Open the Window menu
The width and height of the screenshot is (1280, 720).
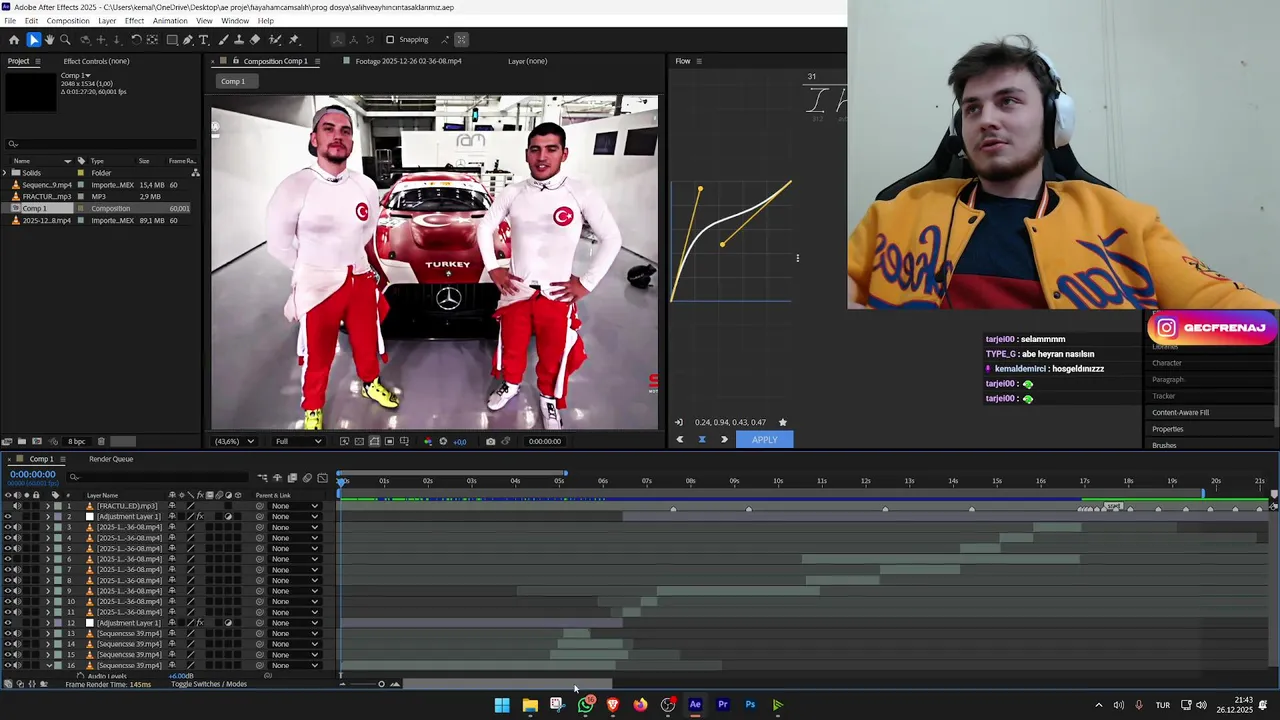point(235,21)
